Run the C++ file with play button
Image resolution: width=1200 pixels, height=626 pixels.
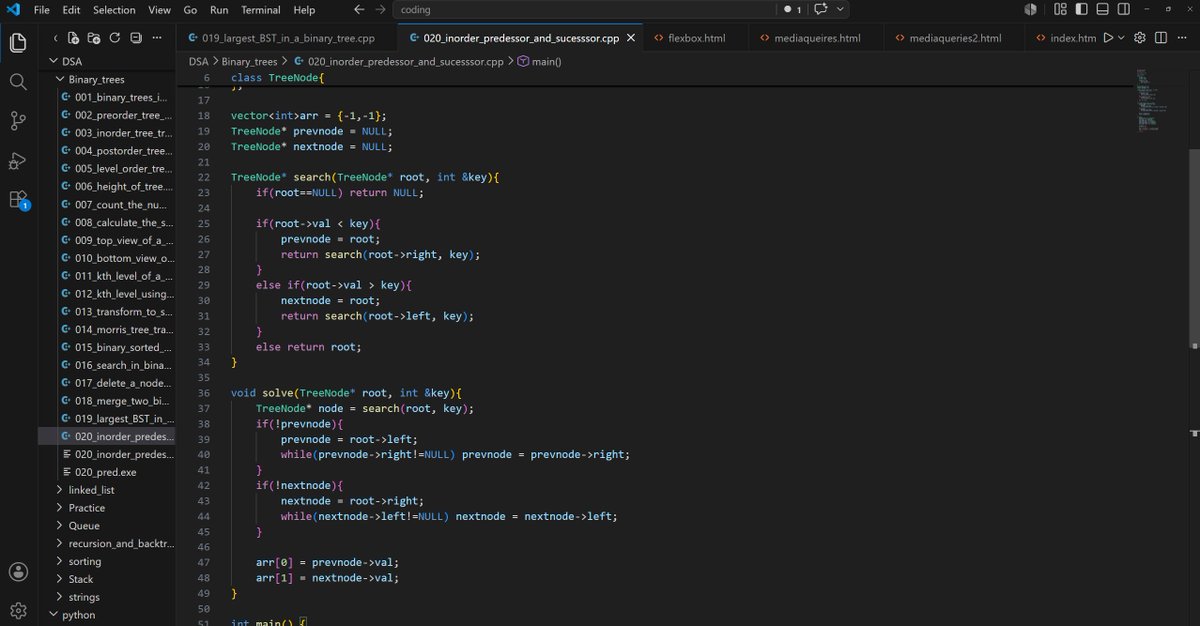(1108, 38)
